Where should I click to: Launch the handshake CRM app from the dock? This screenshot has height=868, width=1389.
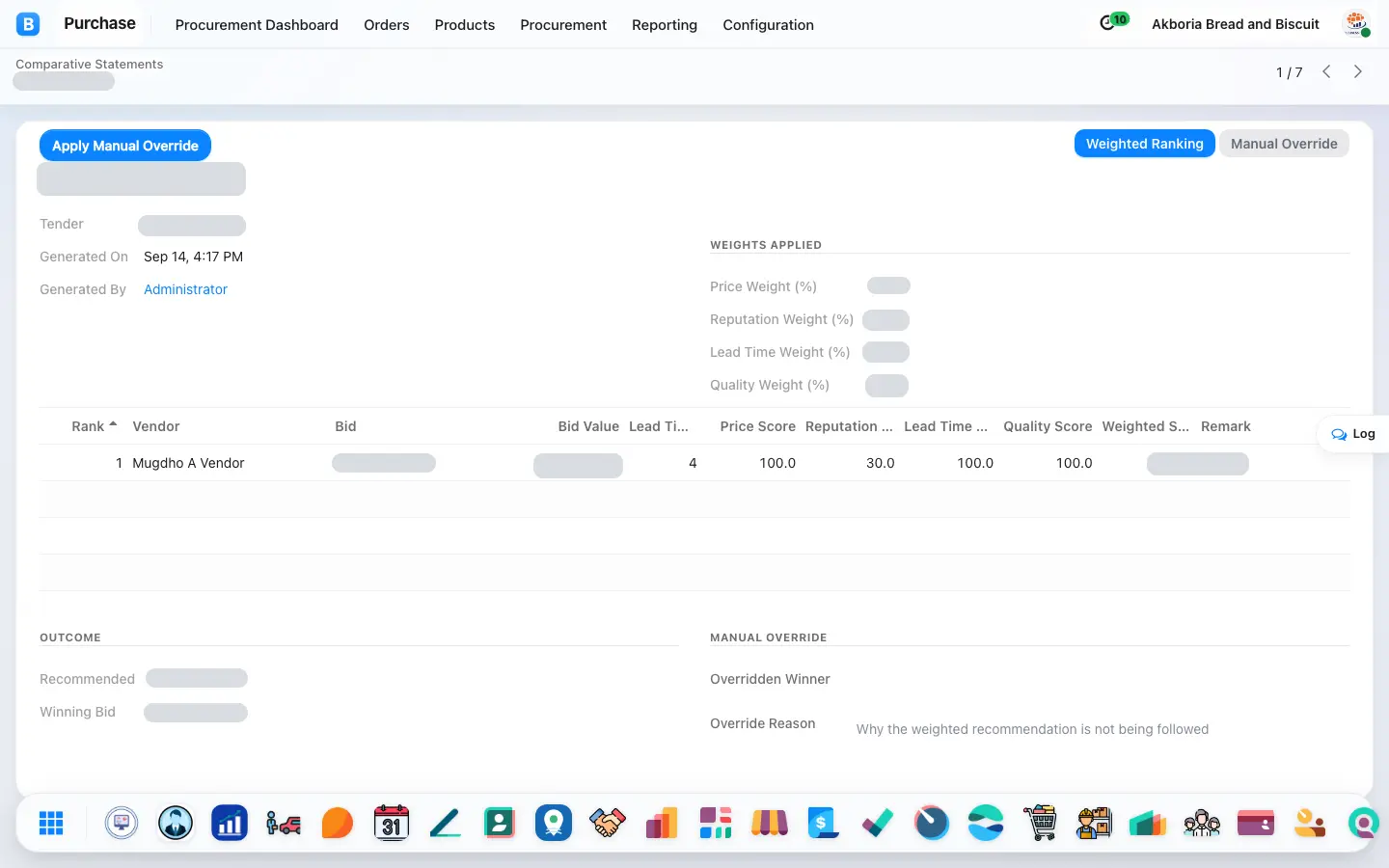pyautogui.click(x=608, y=823)
